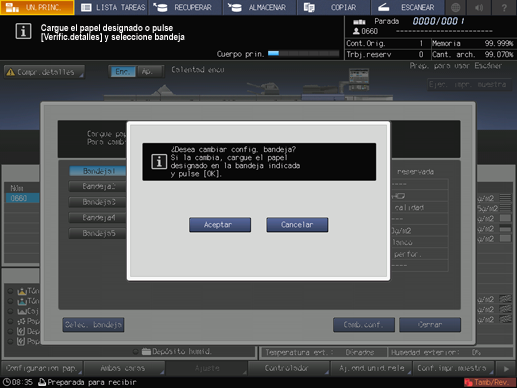Click Aceptar in the tray config dialog
Screen dimensions: 517x388
coord(220,225)
